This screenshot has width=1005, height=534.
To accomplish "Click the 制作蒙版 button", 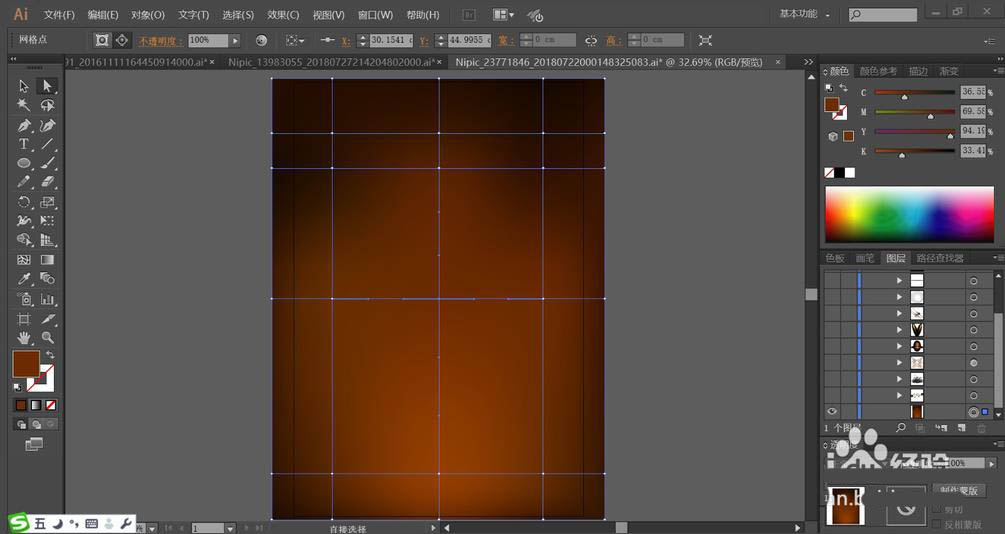I will pos(959,490).
